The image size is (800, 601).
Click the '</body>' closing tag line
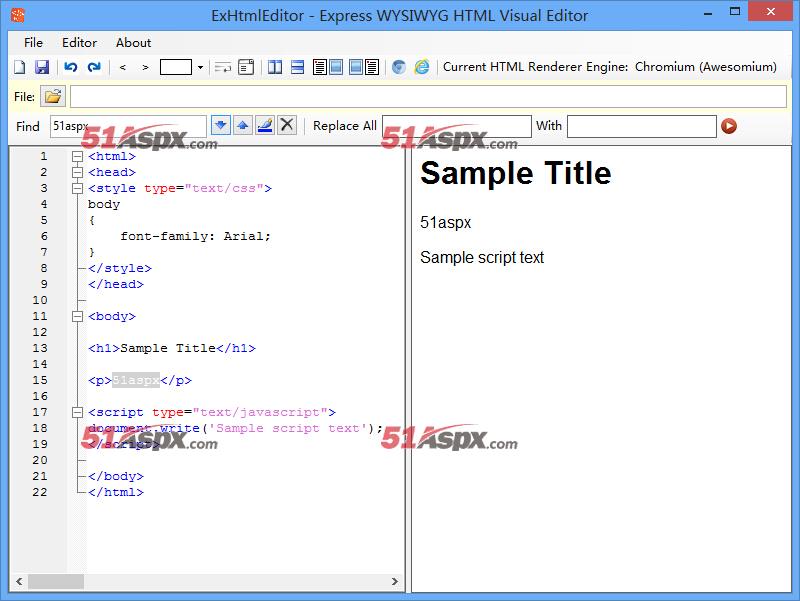pyautogui.click(x=116, y=476)
